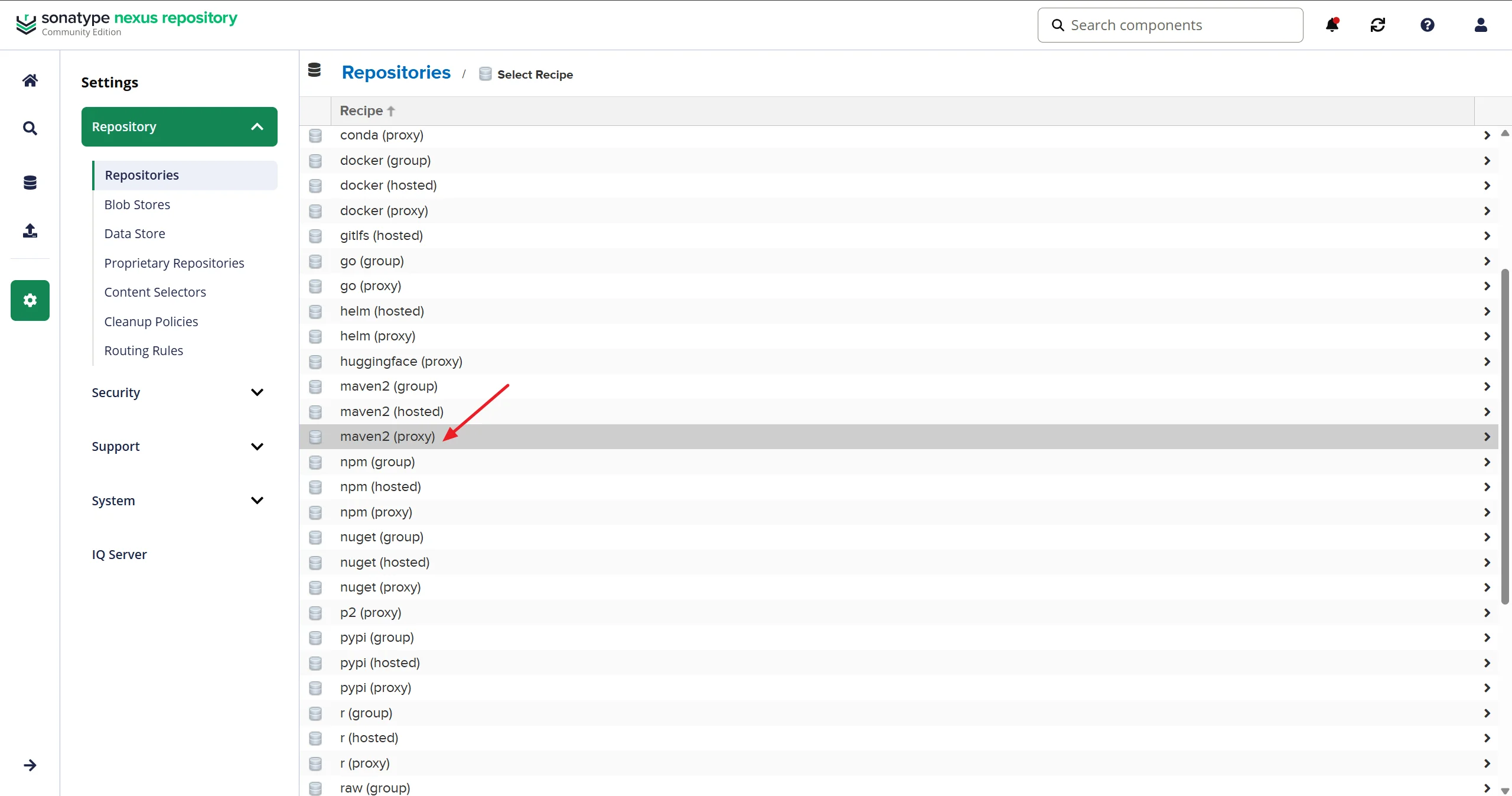Select the raw (group) recipe
The width and height of the screenshot is (1512, 796).
[899, 787]
